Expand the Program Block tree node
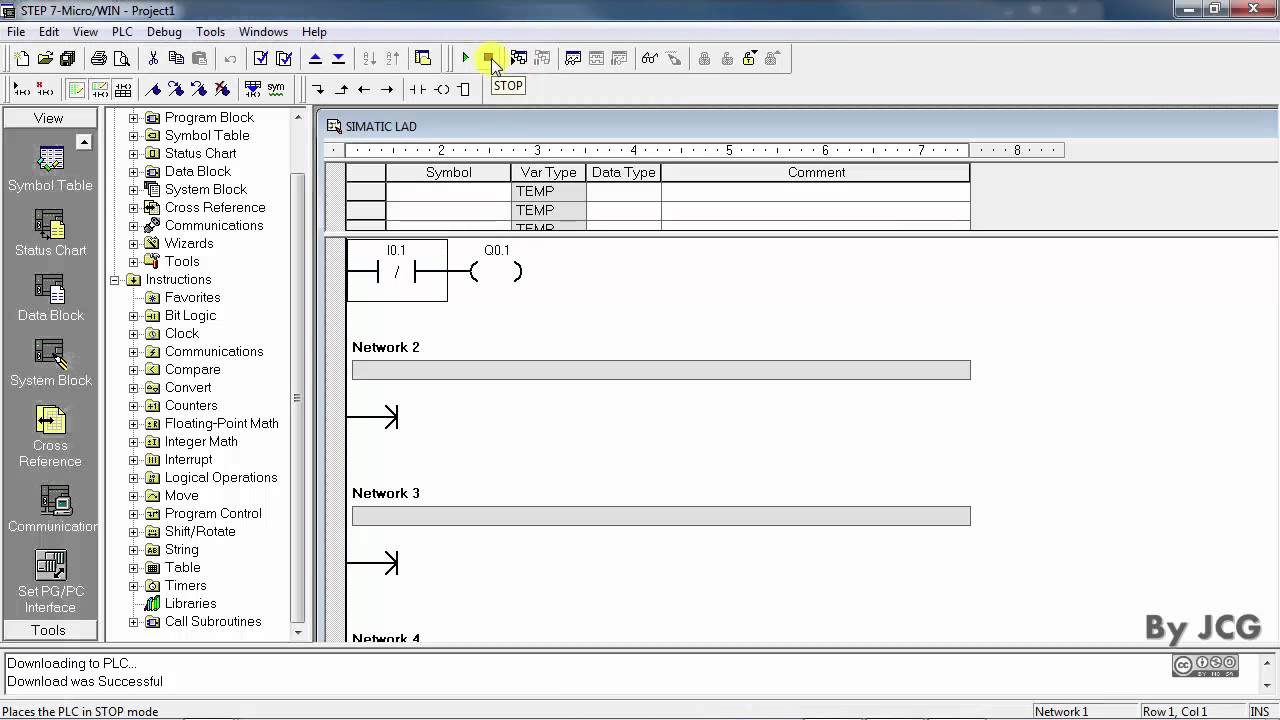The width and height of the screenshot is (1280, 720). click(x=134, y=118)
